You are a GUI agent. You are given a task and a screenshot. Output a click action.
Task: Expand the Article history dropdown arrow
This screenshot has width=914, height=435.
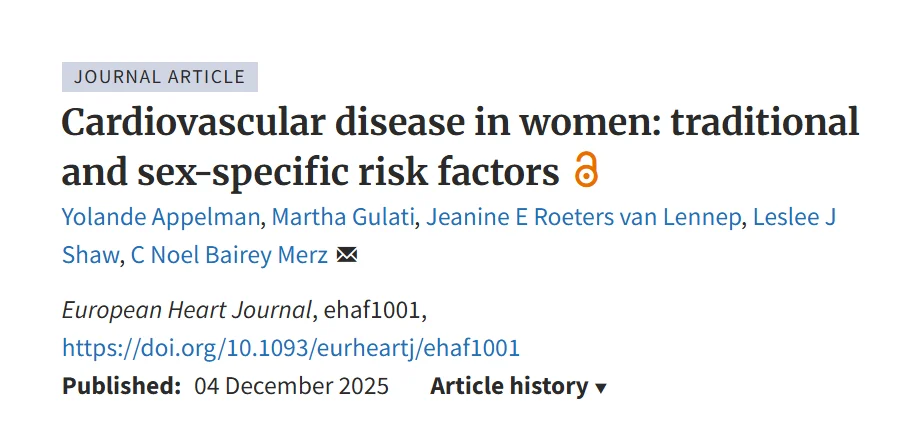[601, 388]
